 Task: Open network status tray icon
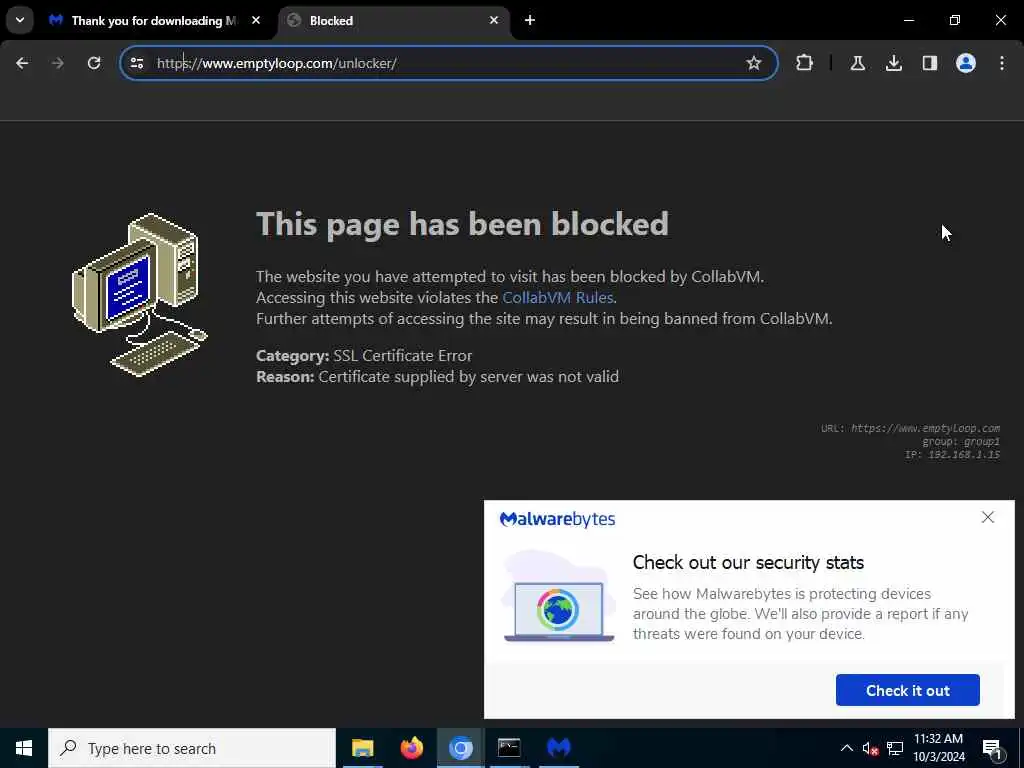(895, 749)
